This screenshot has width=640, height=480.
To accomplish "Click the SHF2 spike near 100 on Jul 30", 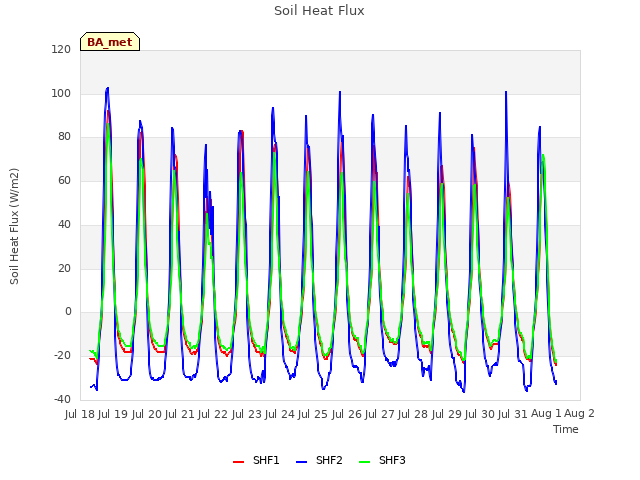I will tap(506, 92).
